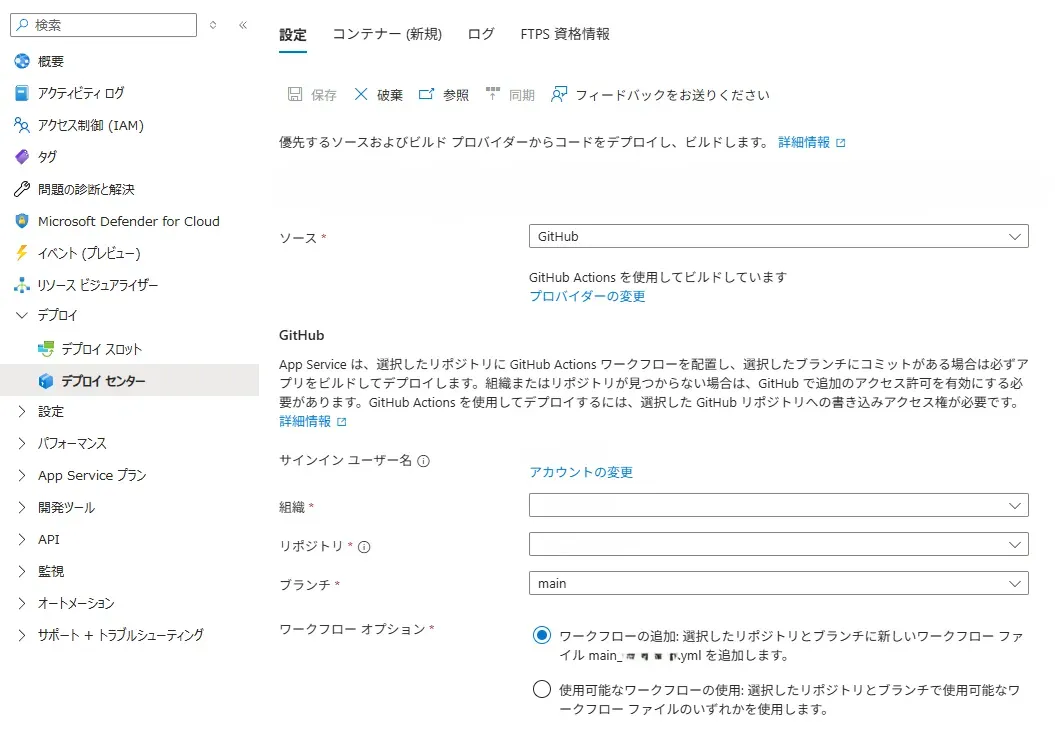Select ワークフローの追加 radio button

(542, 635)
